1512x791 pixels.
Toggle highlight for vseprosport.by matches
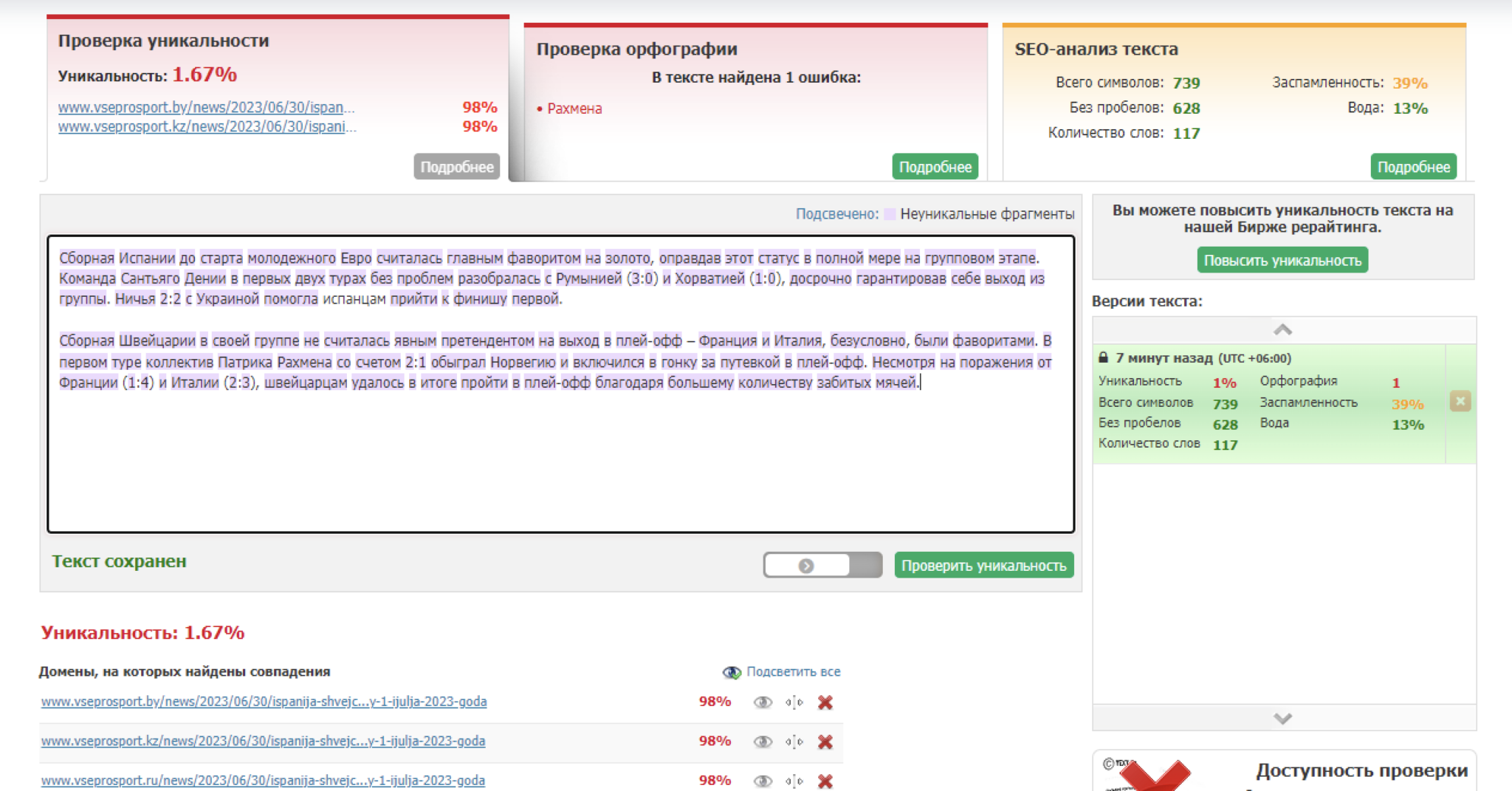coord(763,702)
